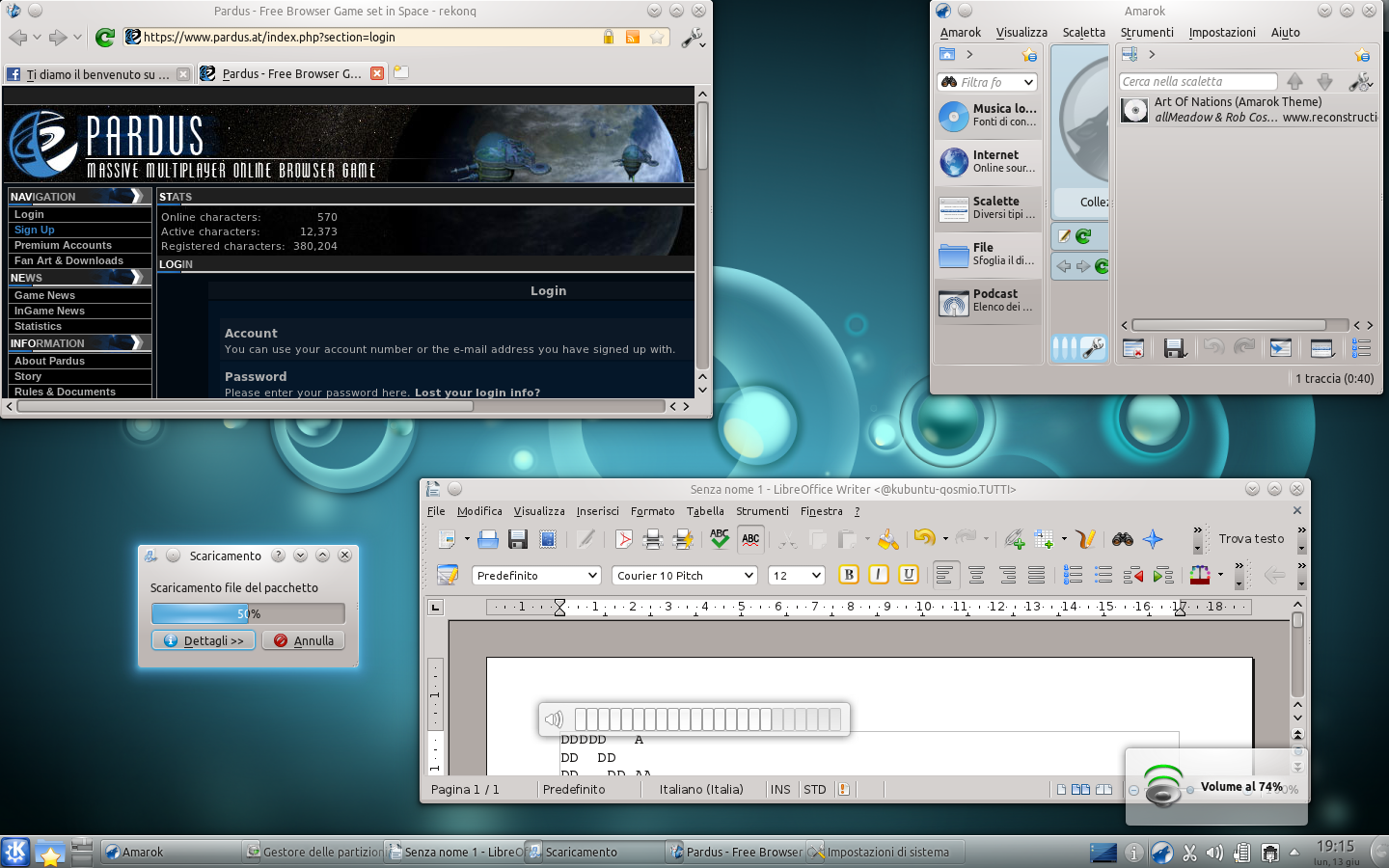This screenshot has width=1389, height=868.
Task: Open the New document dropdown arrow in Writer
Action: click(x=467, y=539)
